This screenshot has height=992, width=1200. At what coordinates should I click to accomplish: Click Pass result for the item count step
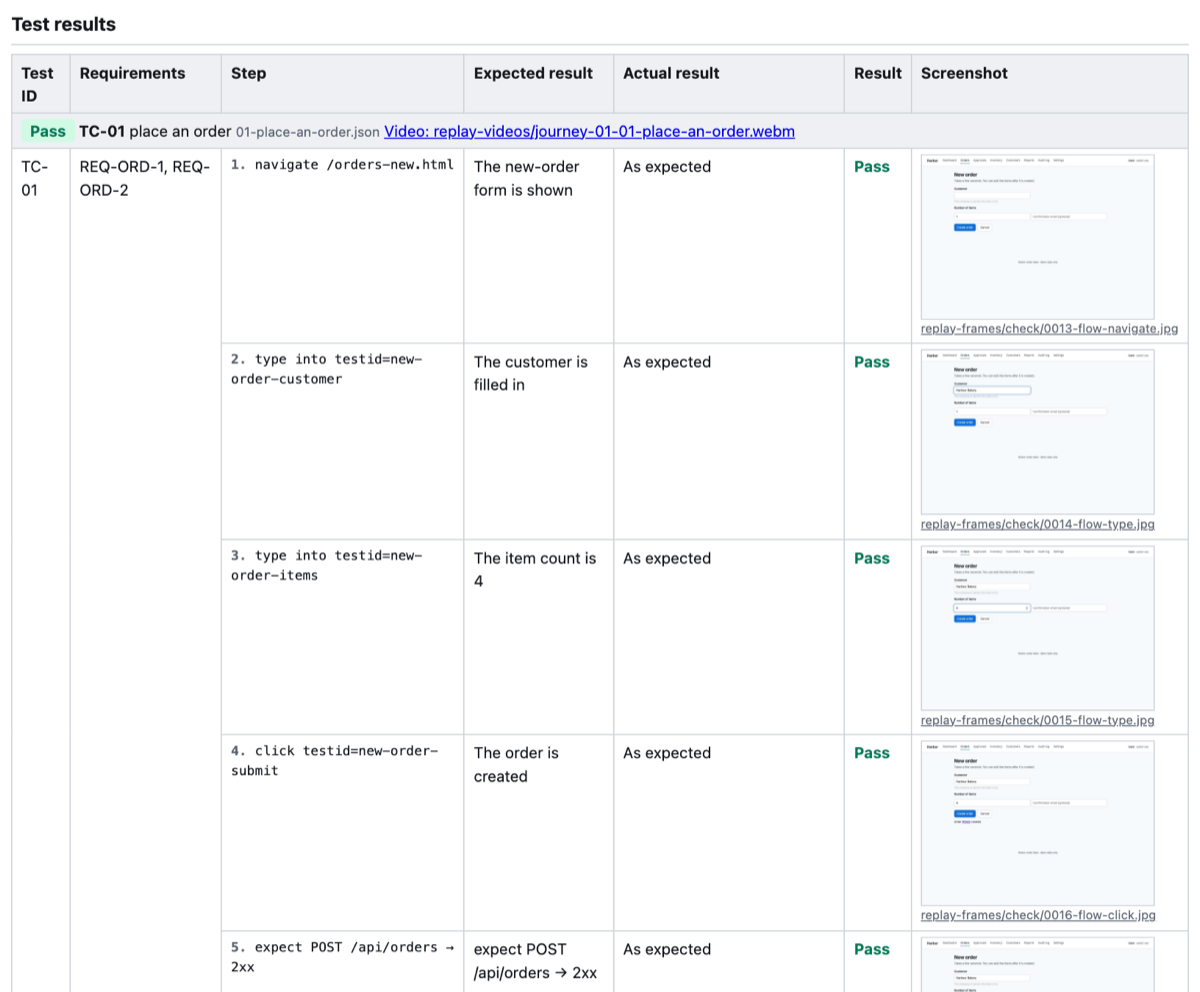872,558
